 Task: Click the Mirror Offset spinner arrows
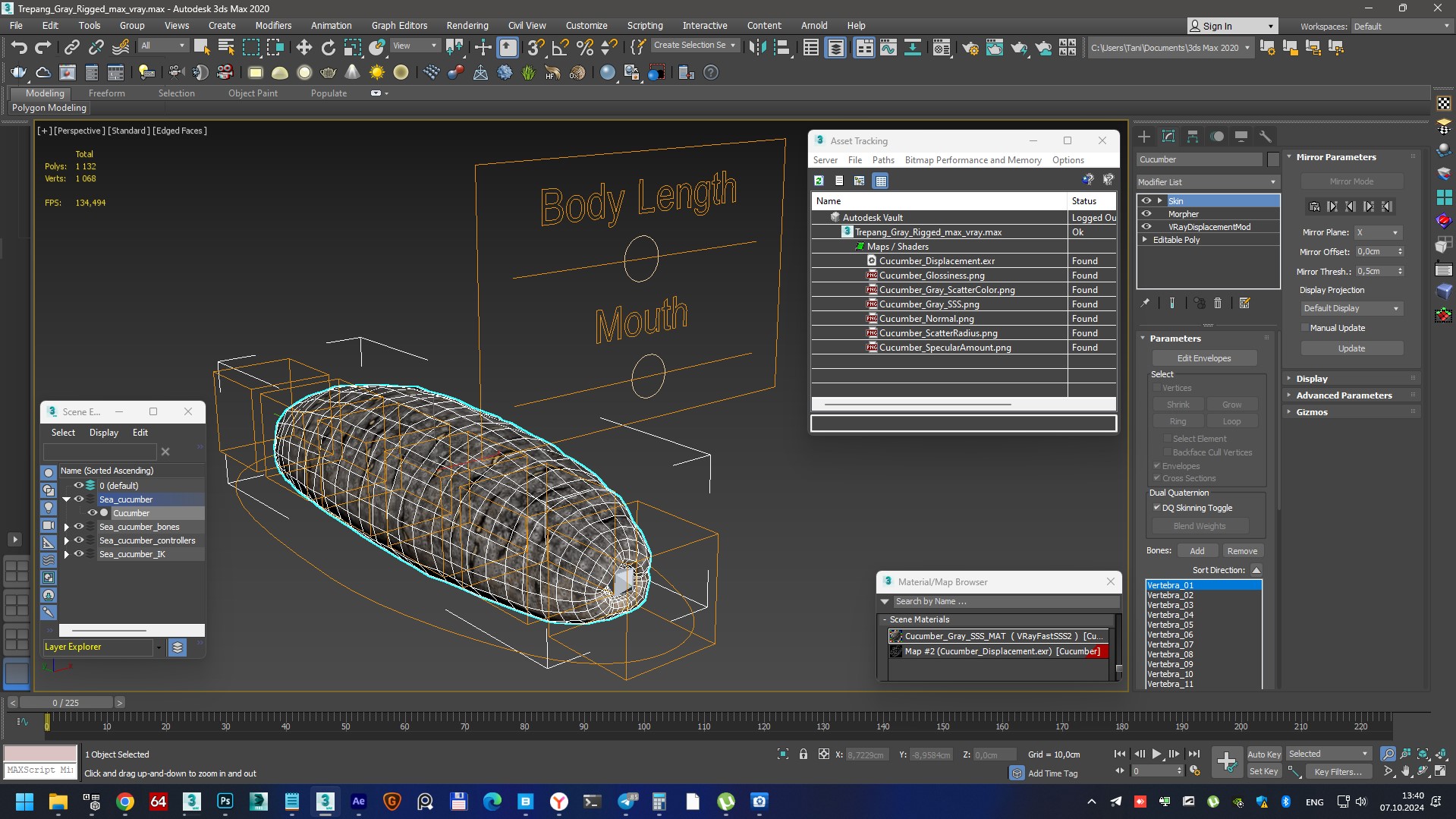click(x=1400, y=251)
